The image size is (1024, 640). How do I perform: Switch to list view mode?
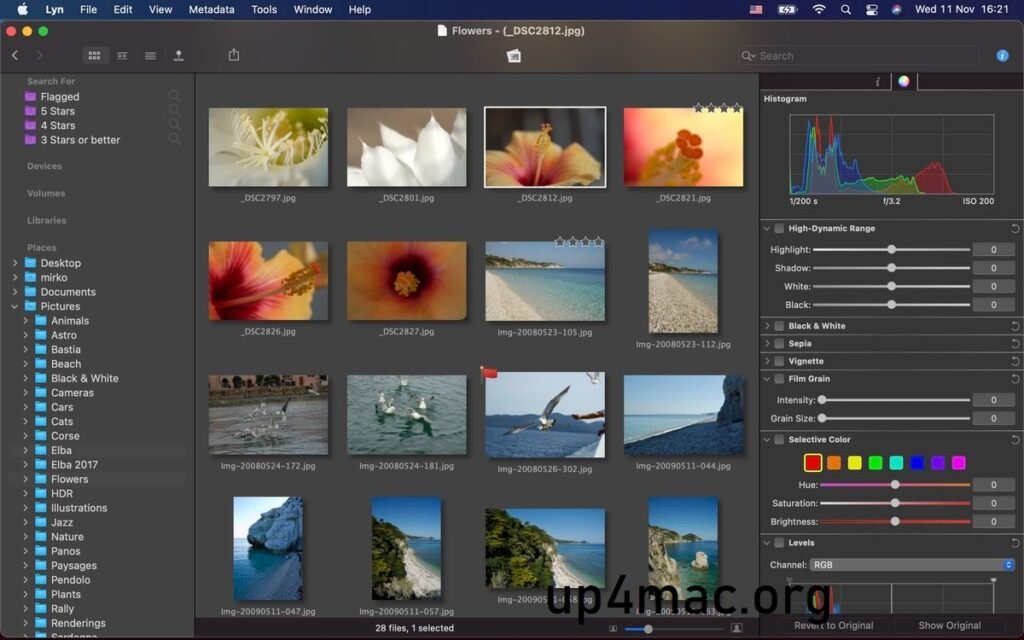150,56
